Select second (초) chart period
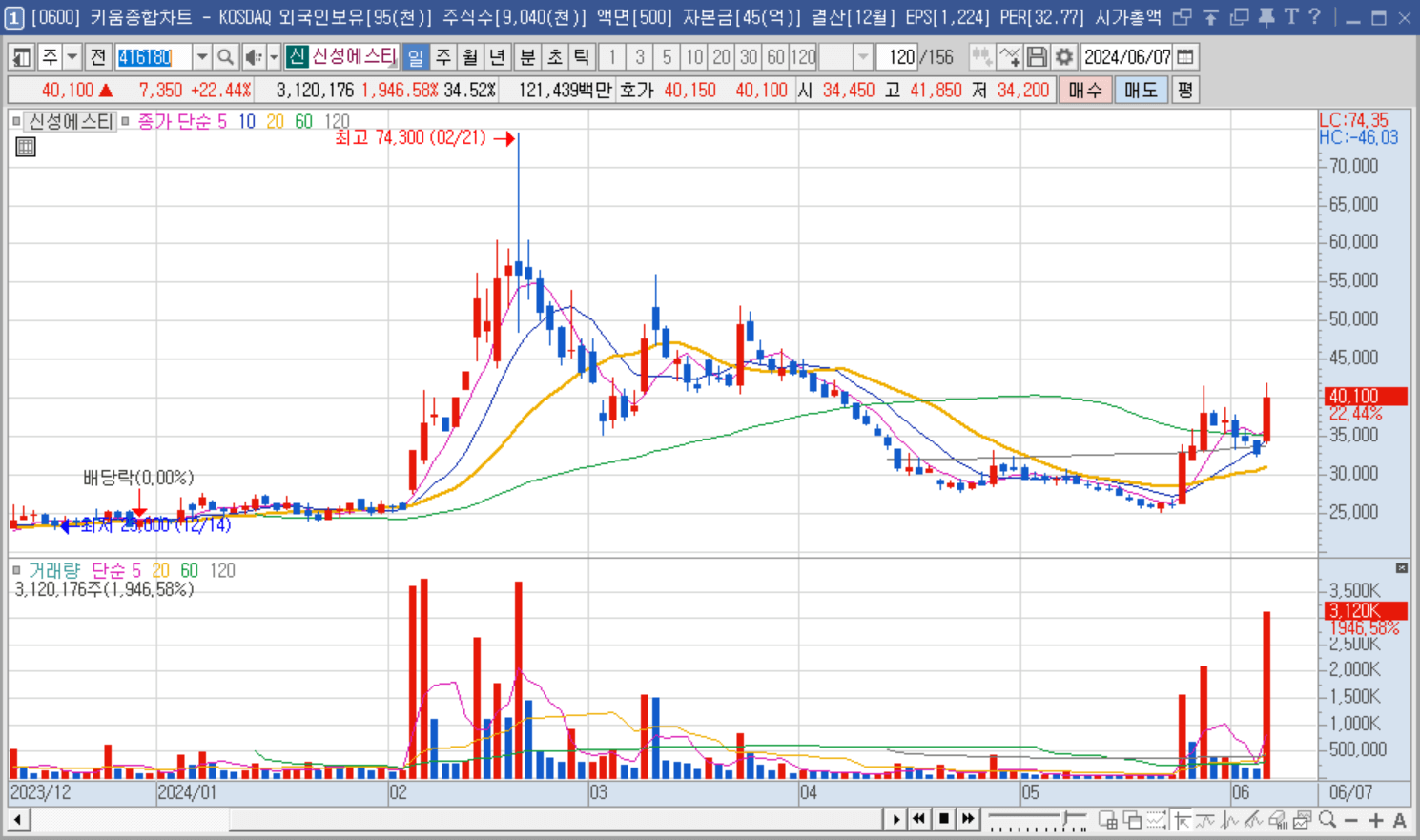The image size is (1420, 840). (x=555, y=57)
